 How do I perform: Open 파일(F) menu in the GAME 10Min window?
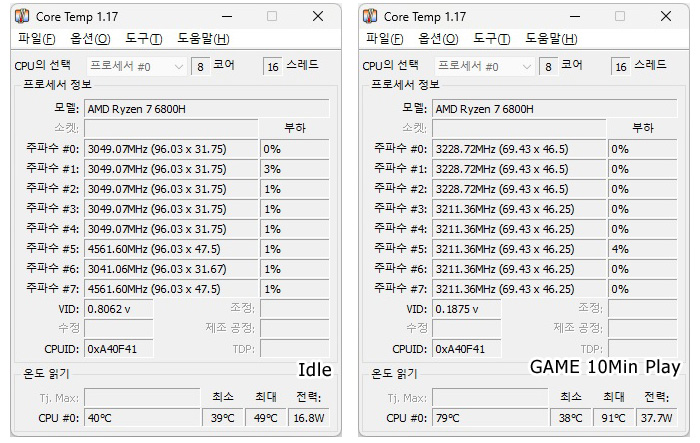385,39
